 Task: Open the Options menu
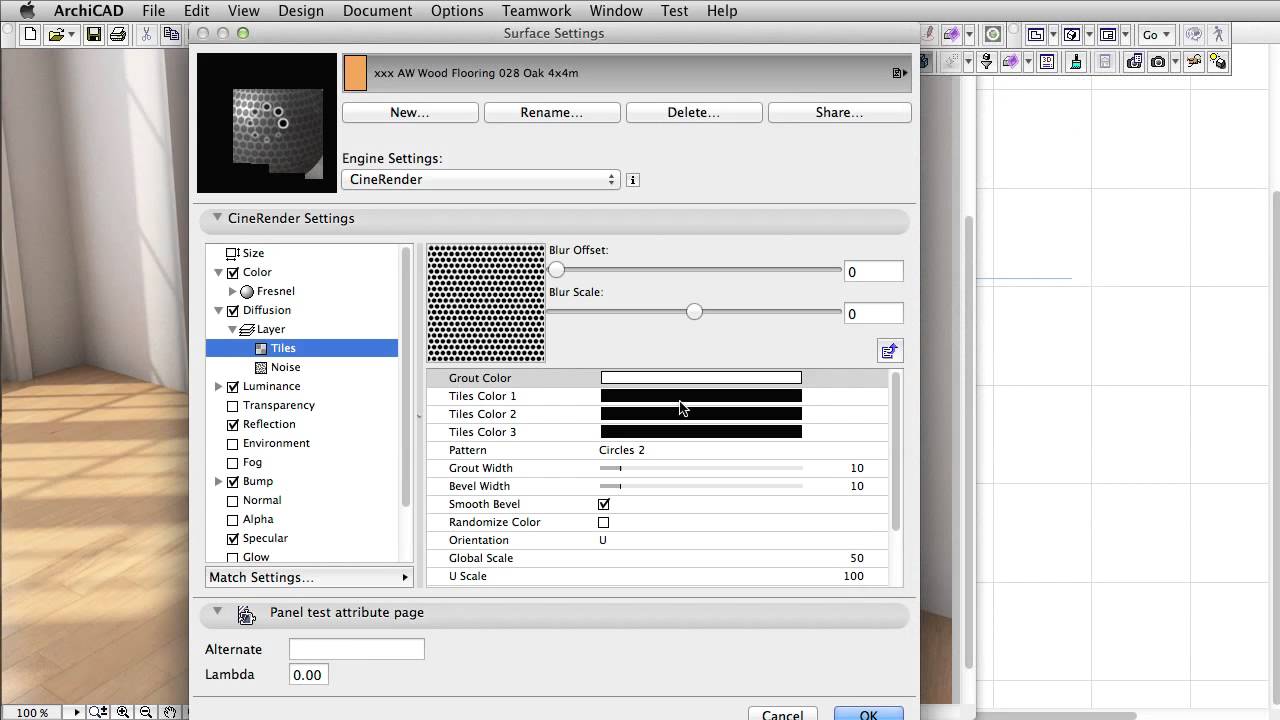click(x=457, y=11)
